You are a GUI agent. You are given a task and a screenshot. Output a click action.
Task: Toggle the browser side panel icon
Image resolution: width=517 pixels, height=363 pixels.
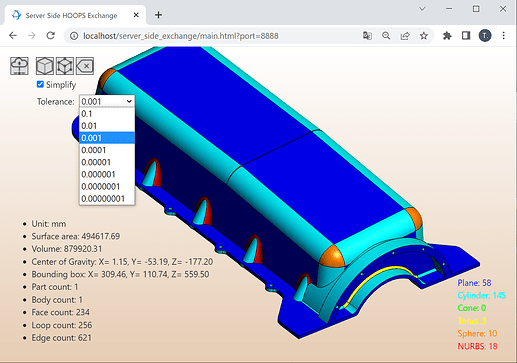[x=466, y=36]
